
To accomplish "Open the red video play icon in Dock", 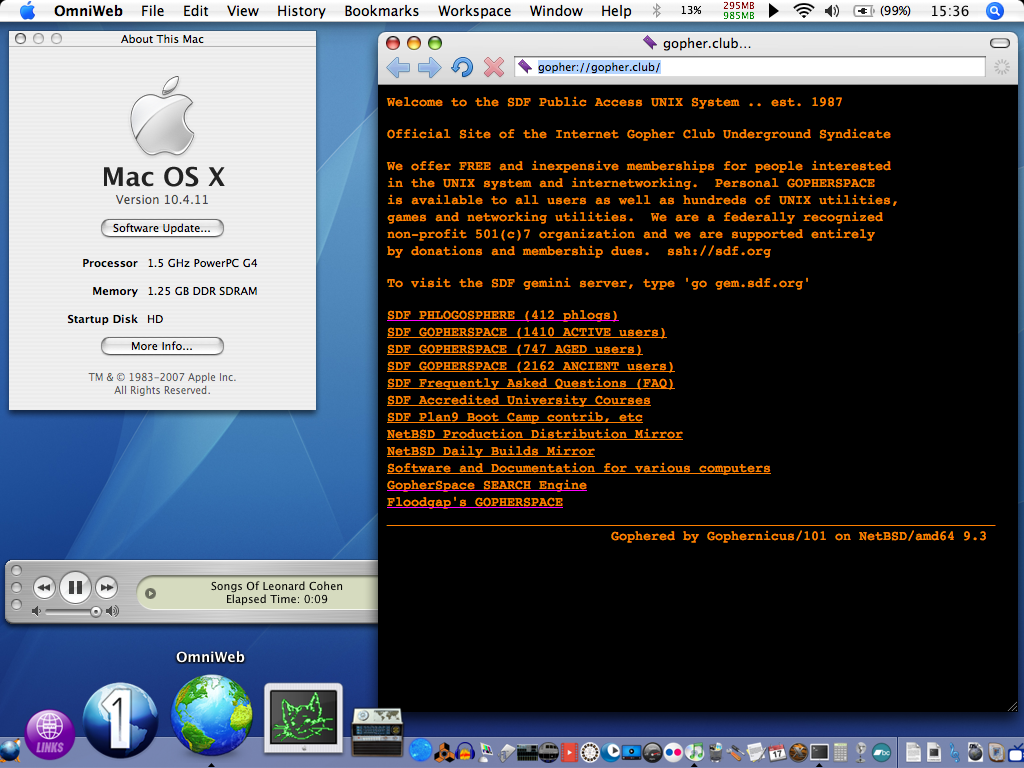I will click(x=569, y=752).
